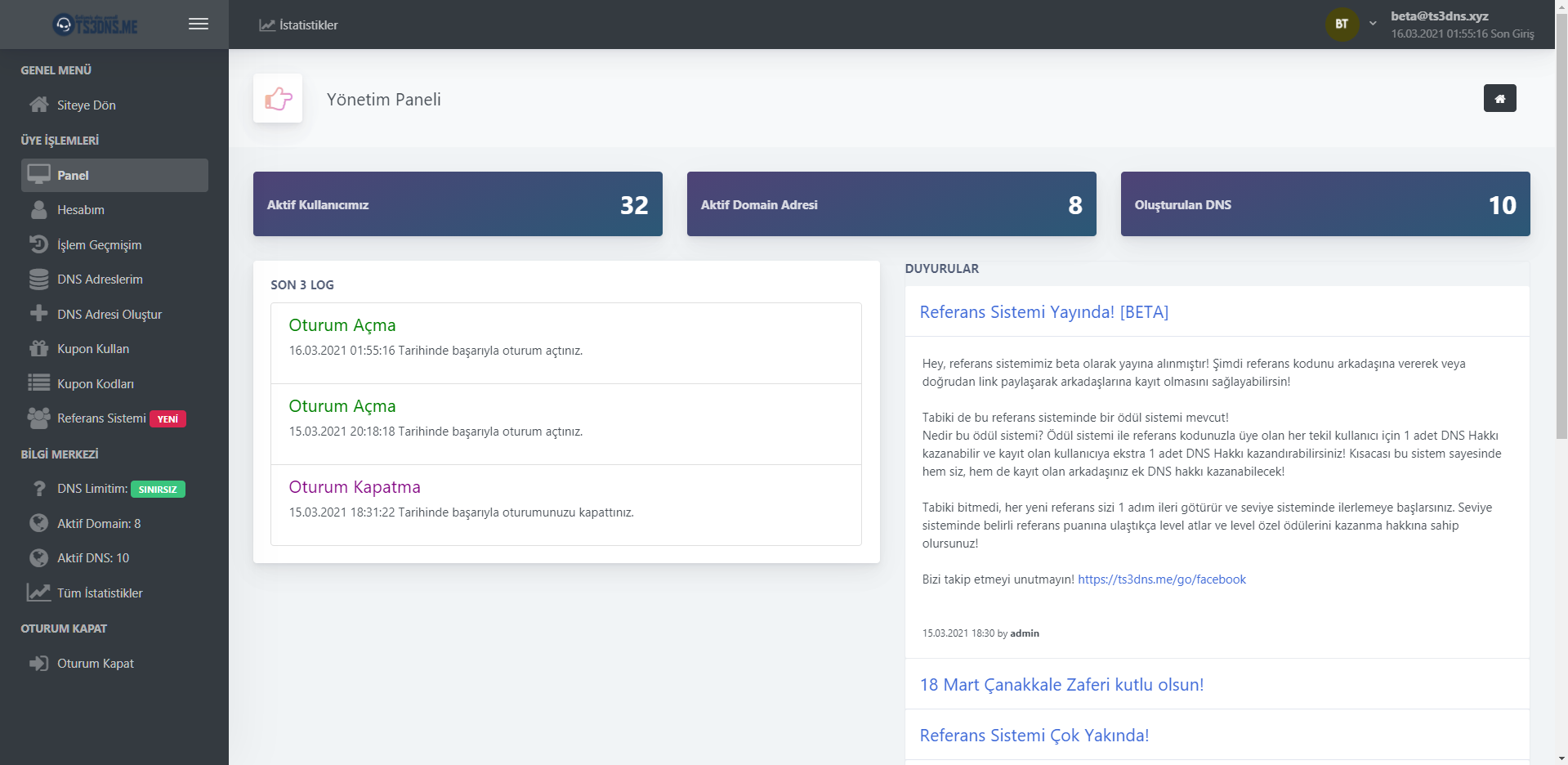The width and height of the screenshot is (1568, 765).
Task: Expand Referans Sistemi Çok Yakında! announcement
Action: 1034,735
